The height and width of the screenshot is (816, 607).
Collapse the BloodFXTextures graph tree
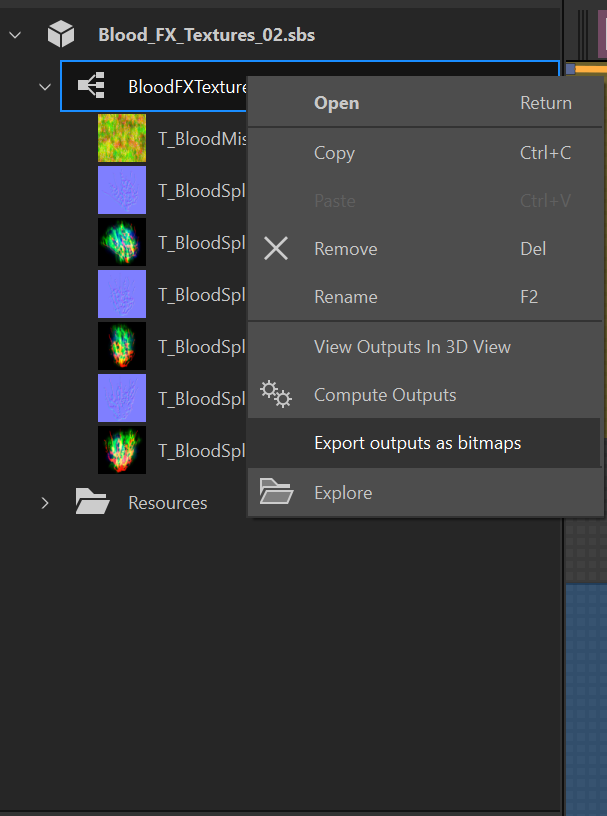click(44, 87)
